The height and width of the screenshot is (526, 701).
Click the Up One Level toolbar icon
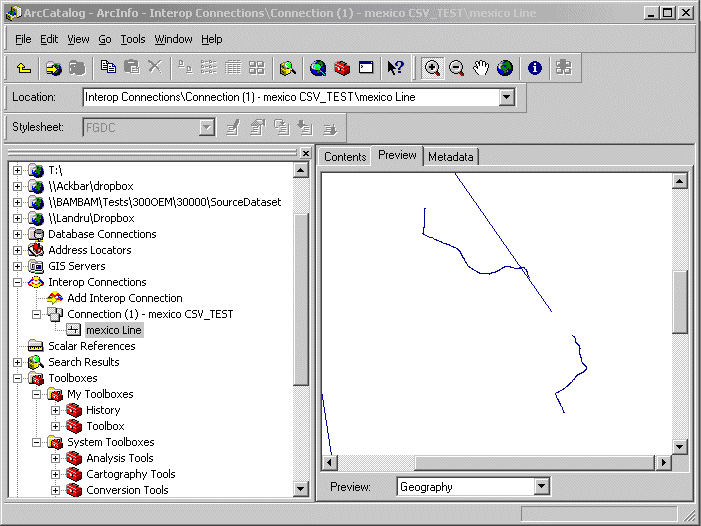24,68
